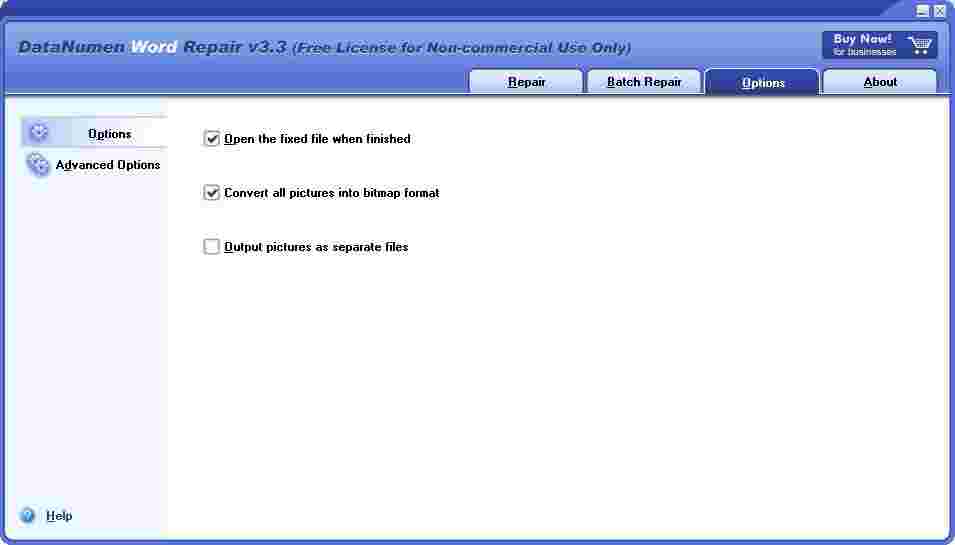Open the Help link at bottom left
Viewport: 955px width, 545px height.
point(59,516)
